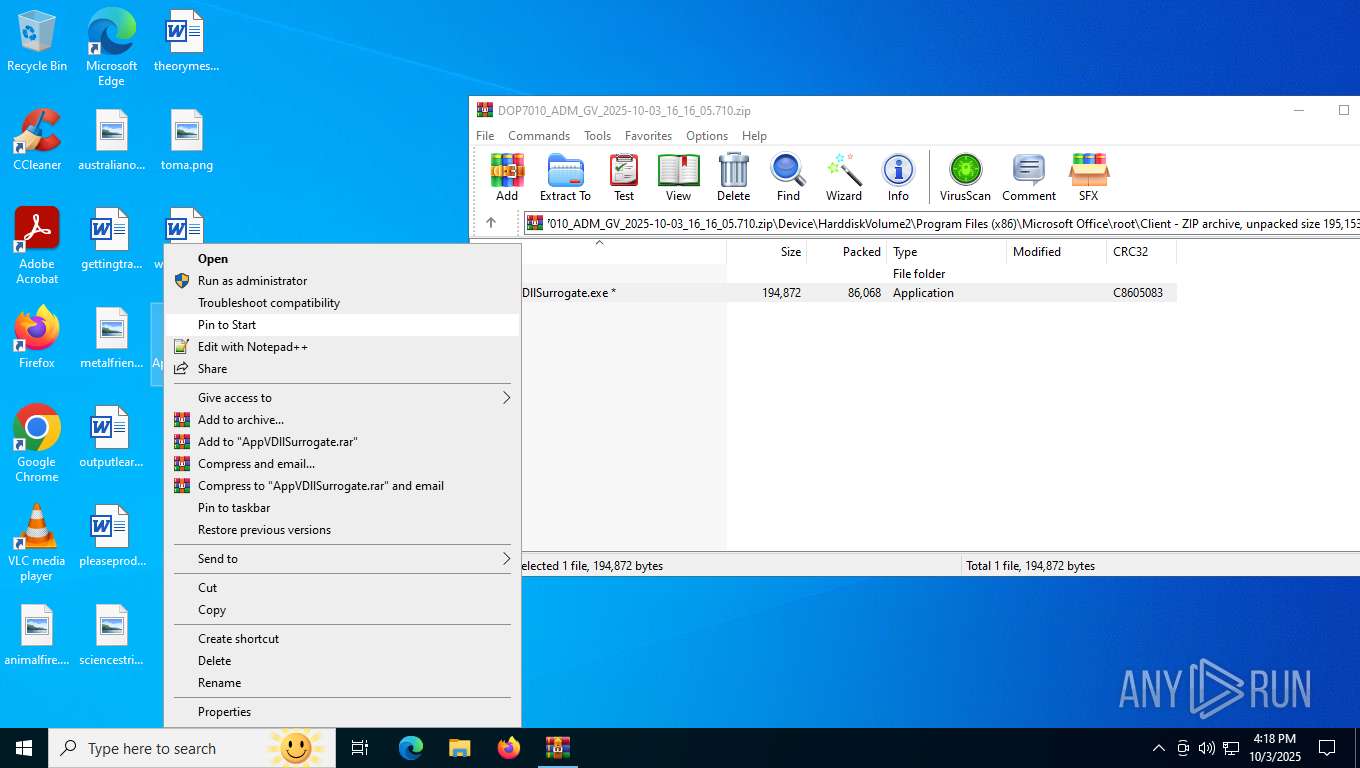The height and width of the screenshot is (768, 1360).
Task: Click the Test archive icon
Action: tap(624, 178)
